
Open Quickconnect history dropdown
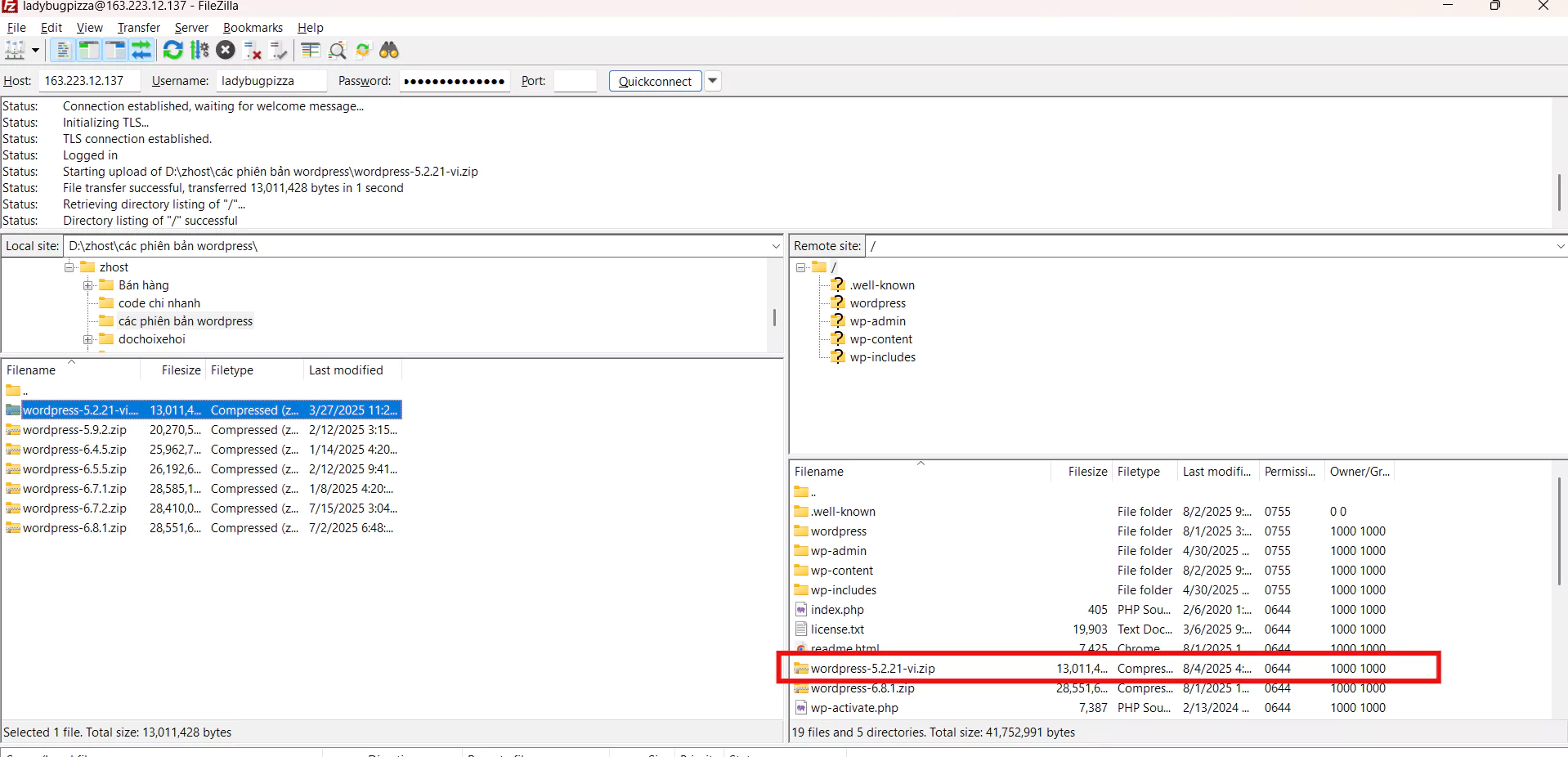click(x=712, y=81)
